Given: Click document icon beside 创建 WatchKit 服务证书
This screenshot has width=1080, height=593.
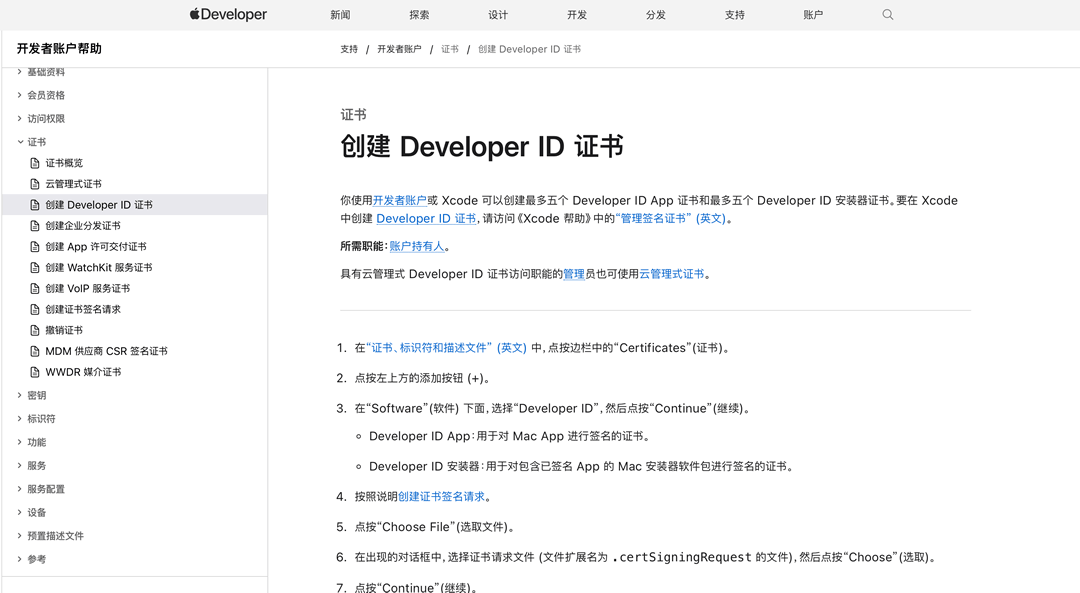Looking at the screenshot, I should [35, 267].
